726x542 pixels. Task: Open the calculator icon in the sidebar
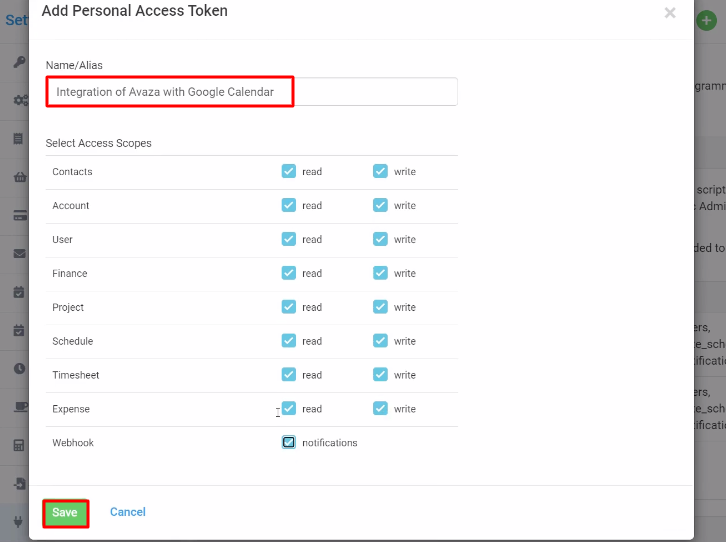click(x=19, y=445)
